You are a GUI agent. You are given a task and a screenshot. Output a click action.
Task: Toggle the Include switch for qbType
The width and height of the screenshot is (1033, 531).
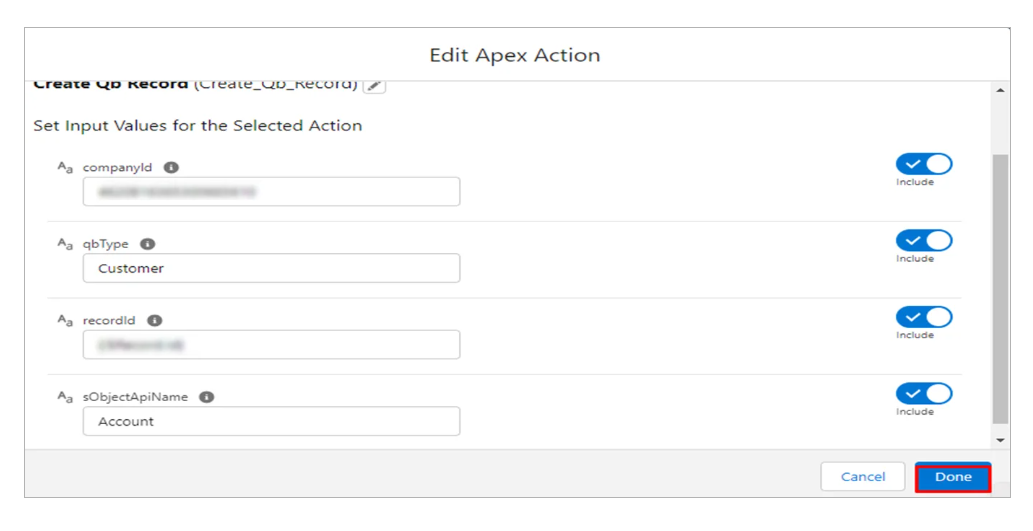pyautogui.click(x=924, y=241)
